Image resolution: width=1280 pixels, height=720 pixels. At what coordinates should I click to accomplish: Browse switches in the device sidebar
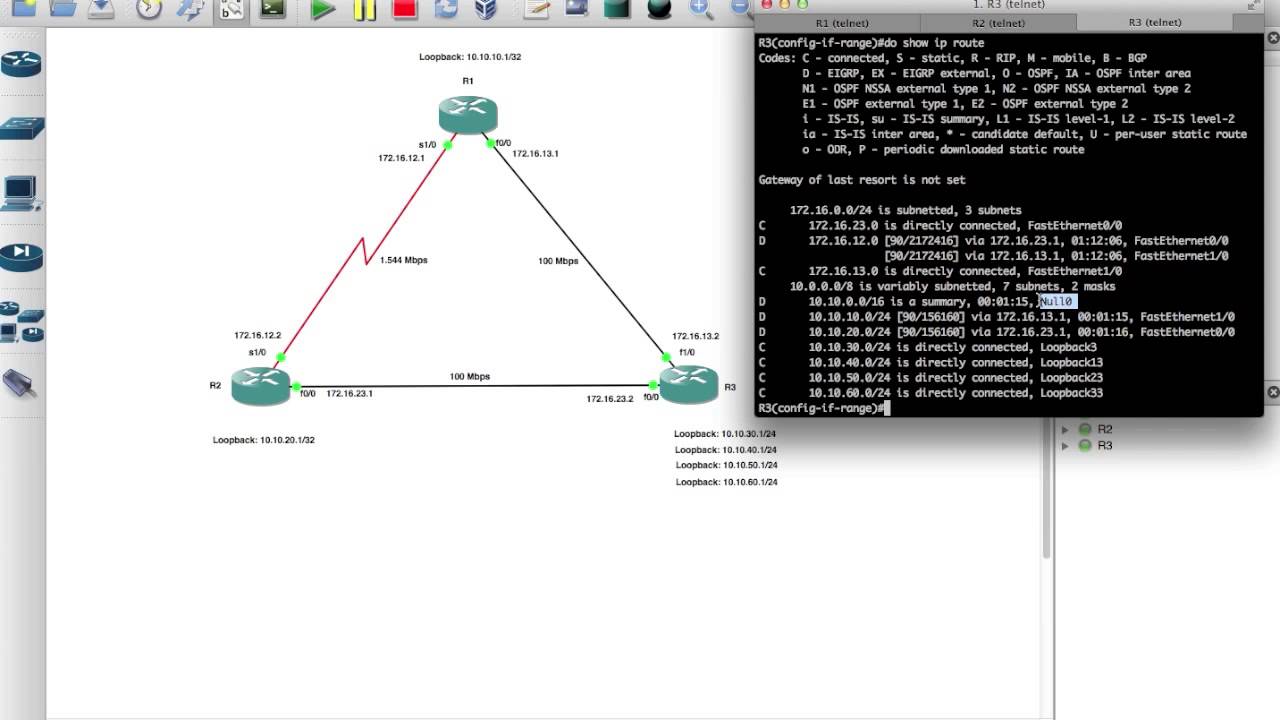point(22,128)
